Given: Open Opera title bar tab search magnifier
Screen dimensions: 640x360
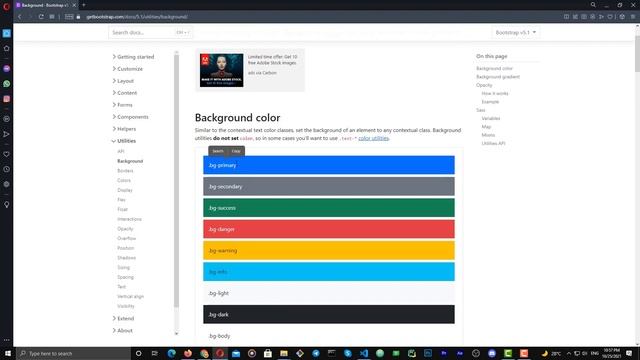Looking at the screenshot, I should pyautogui.click(x=593, y=5).
